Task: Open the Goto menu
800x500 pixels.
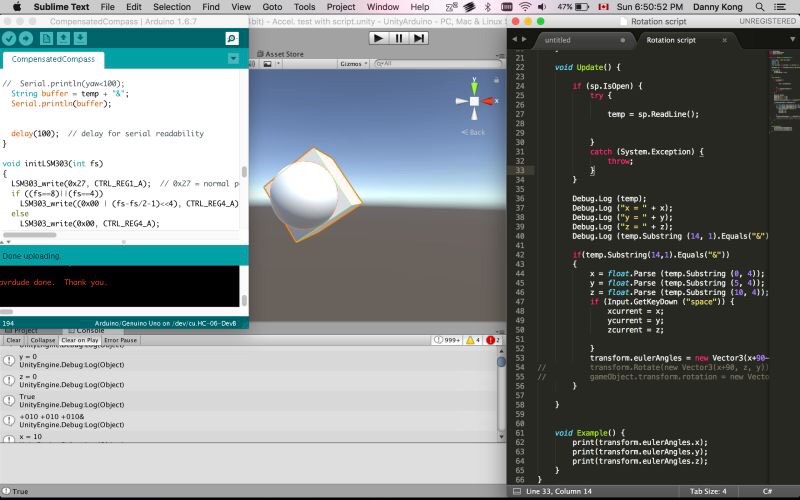Action: [x=272, y=7]
